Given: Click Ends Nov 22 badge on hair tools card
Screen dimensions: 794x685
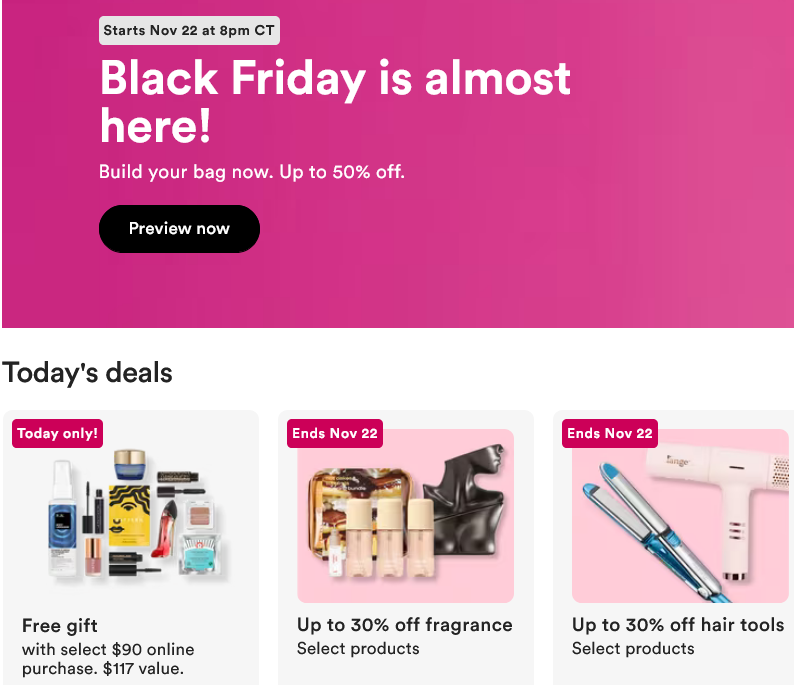Looking at the screenshot, I should [609, 433].
